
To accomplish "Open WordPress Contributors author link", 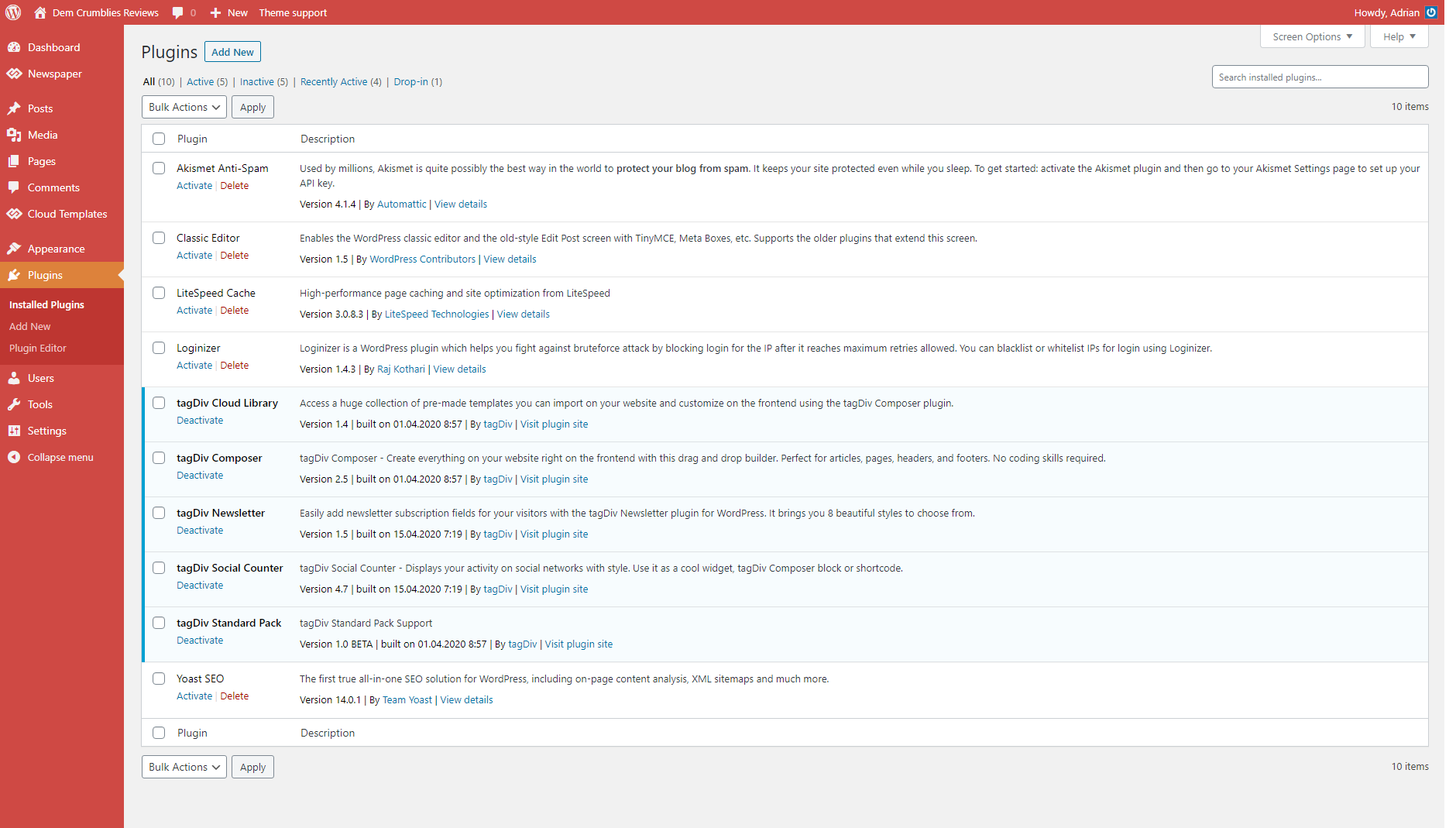I will (423, 259).
